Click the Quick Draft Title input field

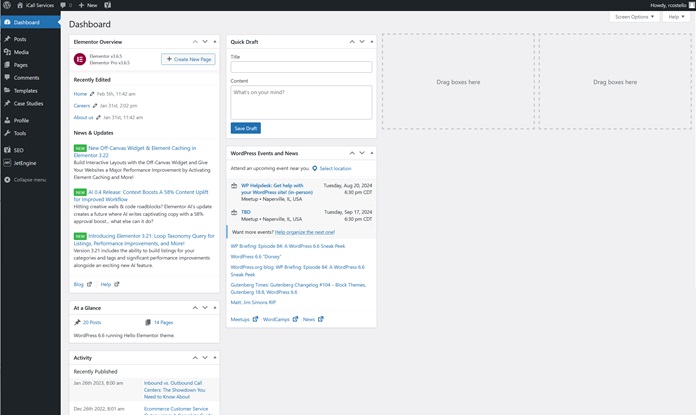click(x=301, y=68)
